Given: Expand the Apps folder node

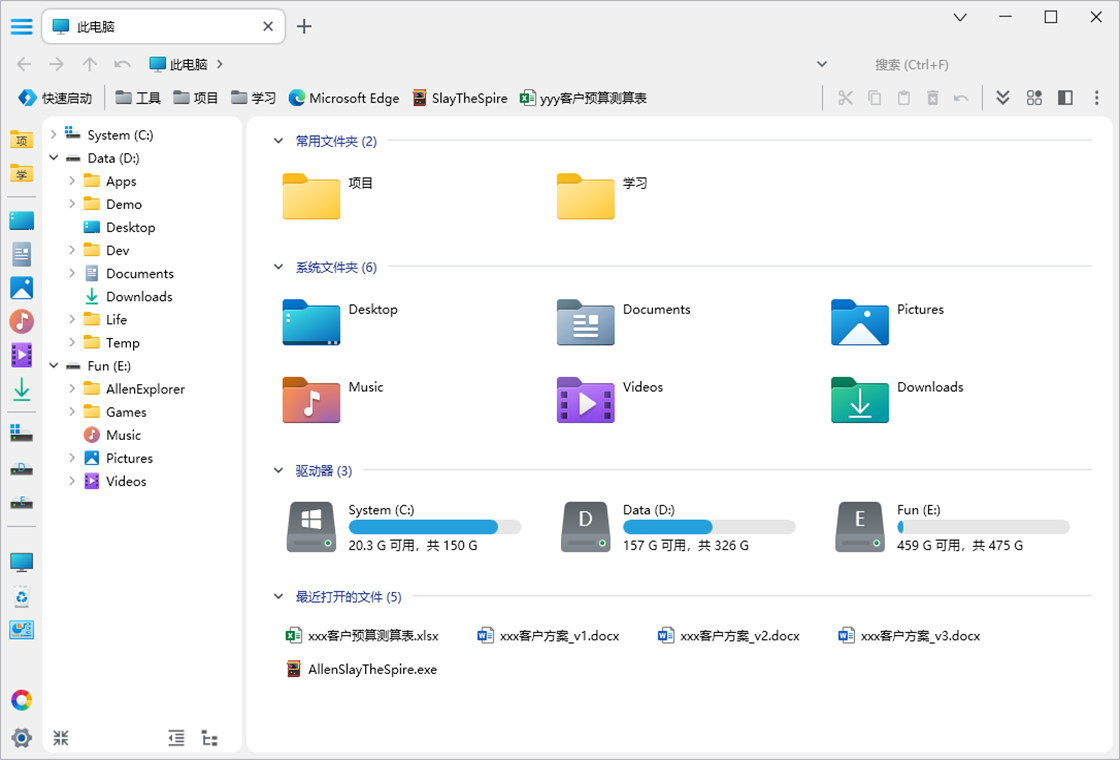Looking at the screenshot, I should [x=72, y=181].
